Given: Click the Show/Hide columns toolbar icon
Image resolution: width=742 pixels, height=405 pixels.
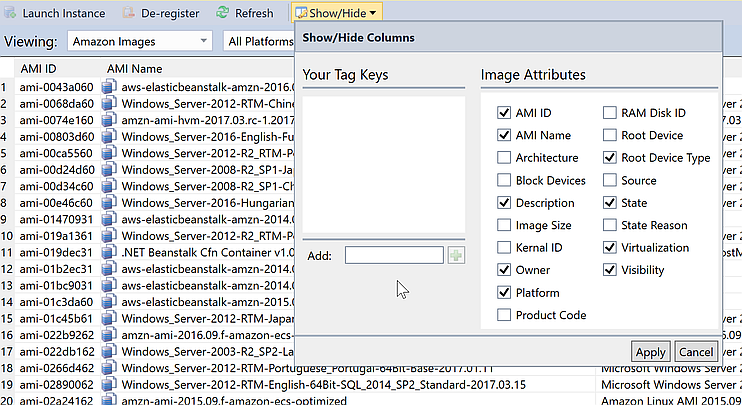Looking at the screenshot, I should pyautogui.click(x=303, y=13).
